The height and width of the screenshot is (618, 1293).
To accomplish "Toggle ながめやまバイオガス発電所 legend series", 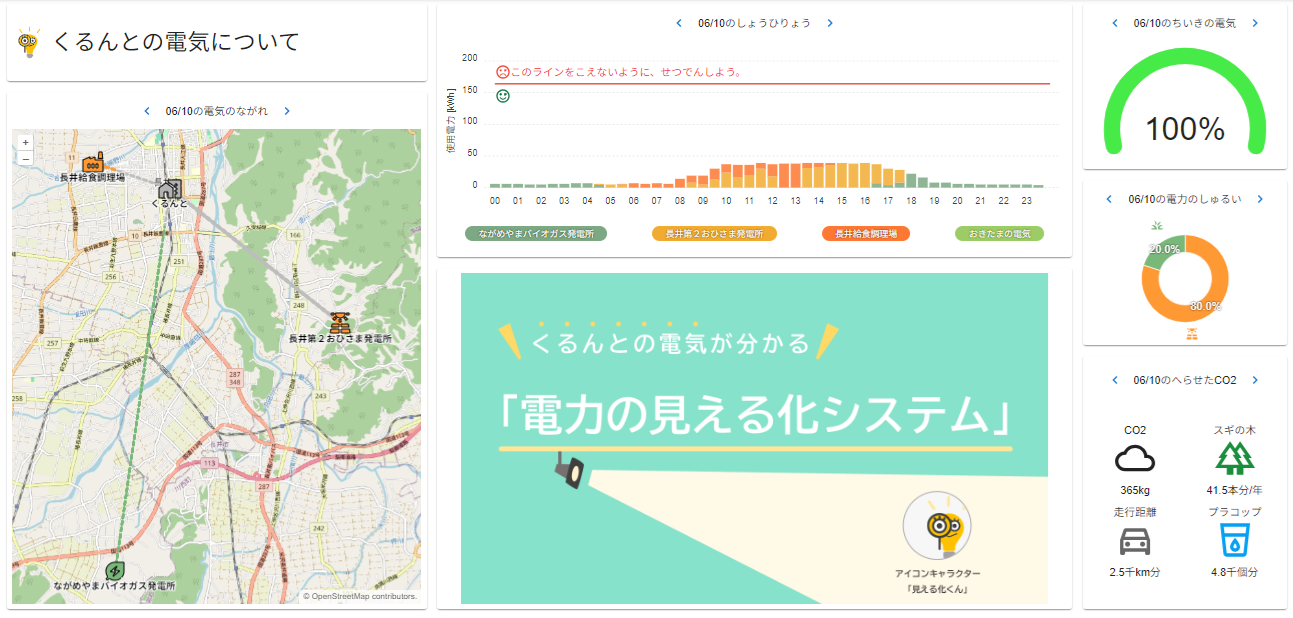I will click(536, 233).
